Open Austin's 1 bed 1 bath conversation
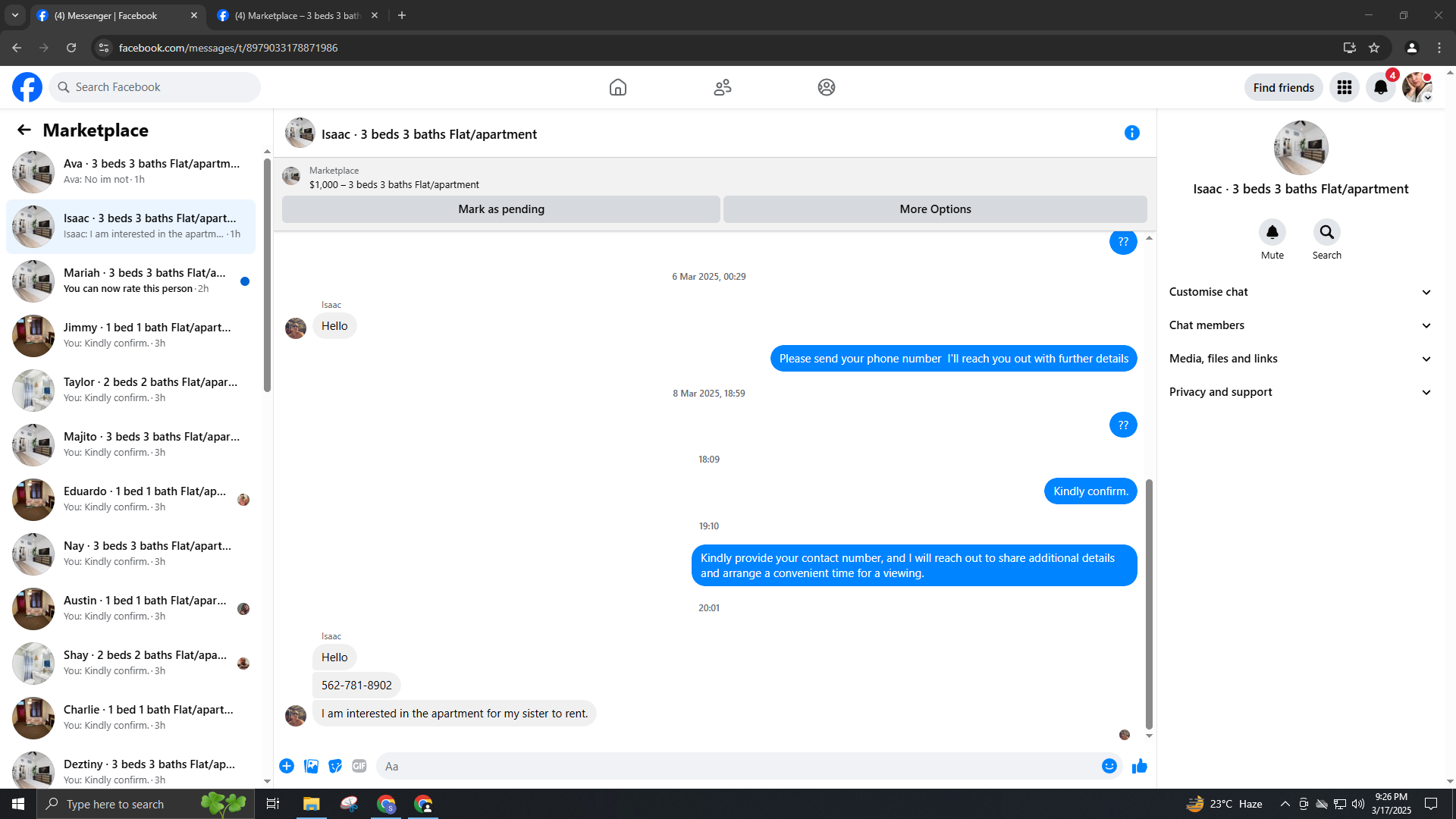This screenshot has width=1456, height=819. coord(130,608)
